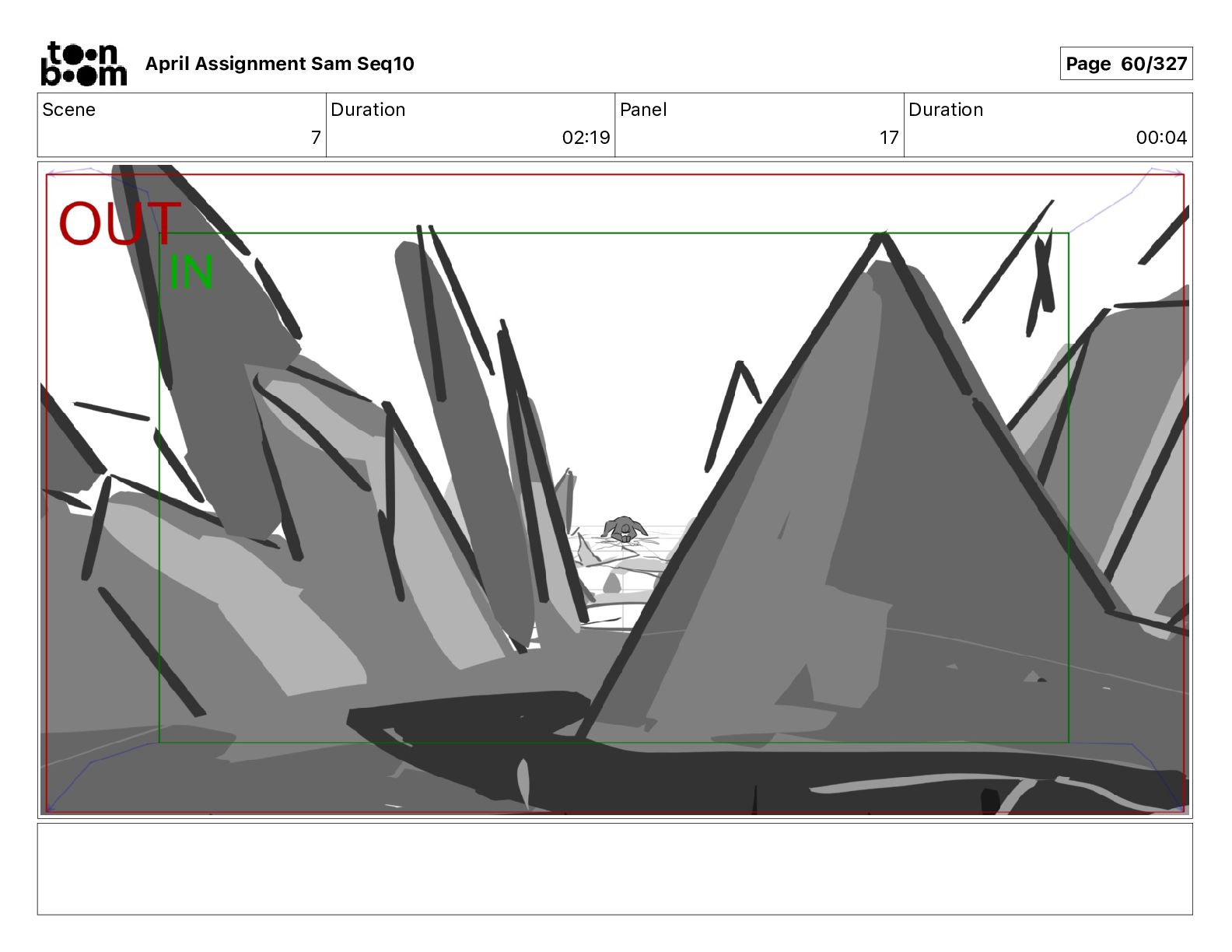Click the 'Panel' header label

pyautogui.click(x=643, y=110)
